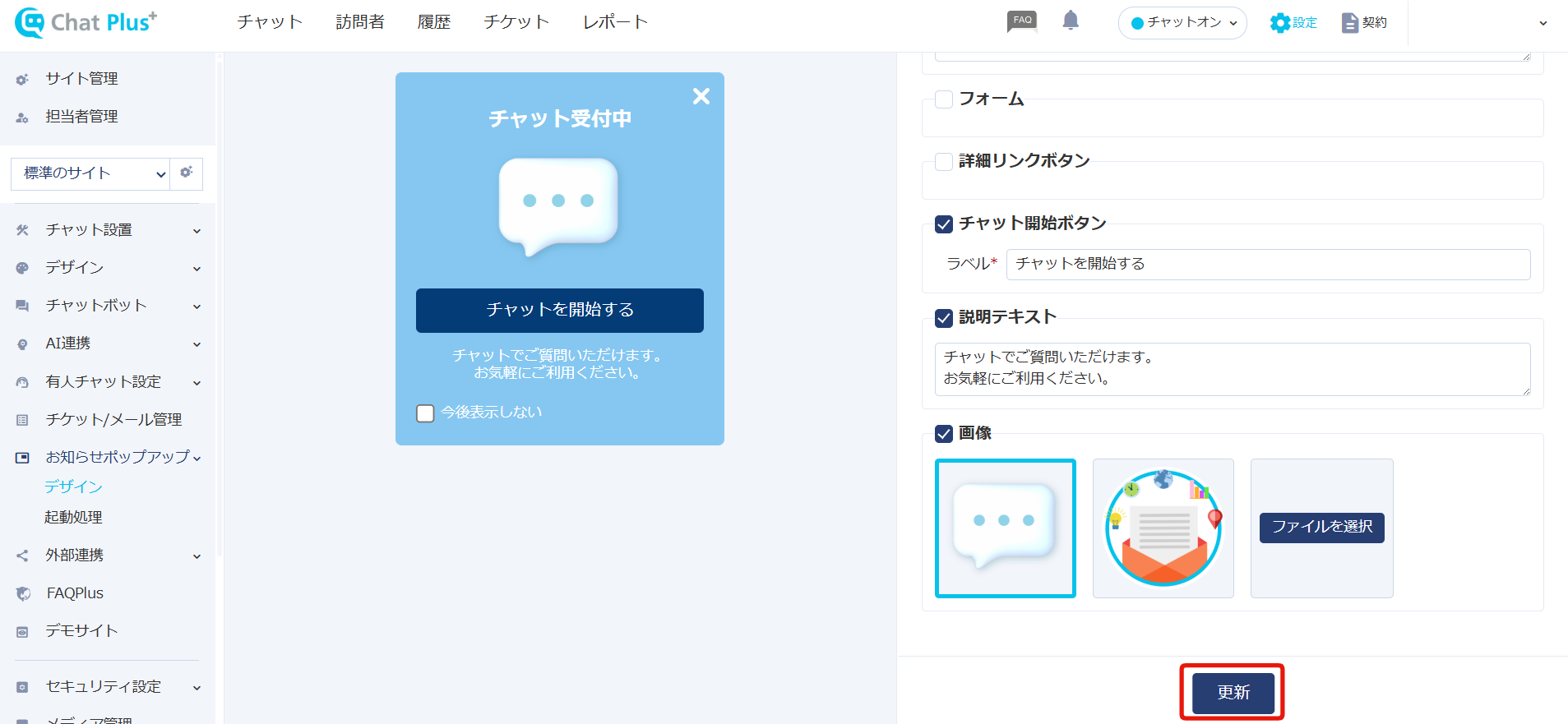The height and width of the screenshot is (724, 1568).
Task: Collapse the お知らせポップアップ section
Action: 197,459
